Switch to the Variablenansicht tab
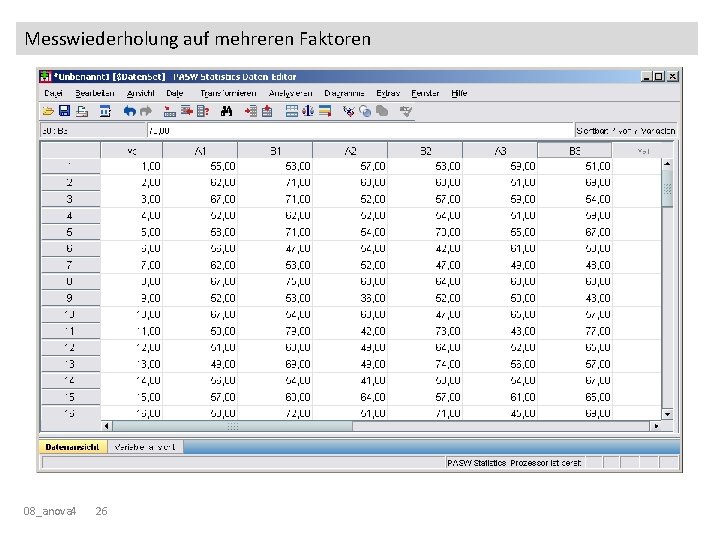Image resolution: width=720 pixels, height=540 pixels. 145,447
